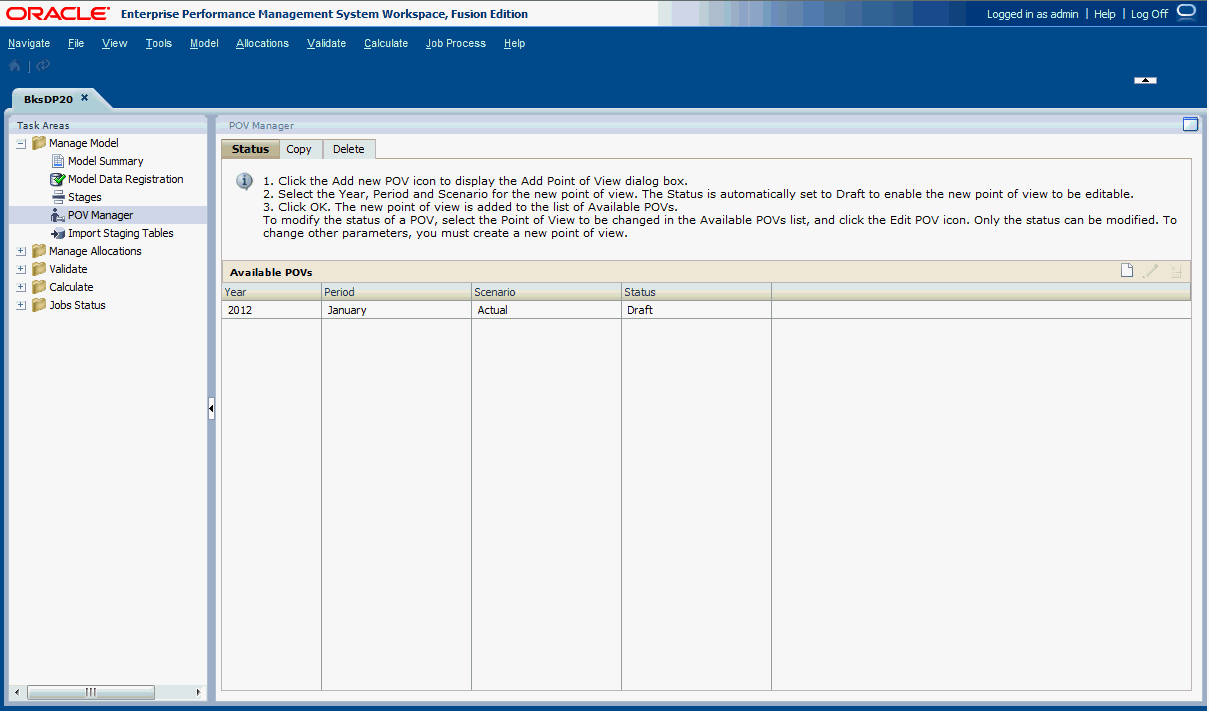Open the Navigate menu
The height and width of the screenshot is (711, 1209).
point(29,43)
